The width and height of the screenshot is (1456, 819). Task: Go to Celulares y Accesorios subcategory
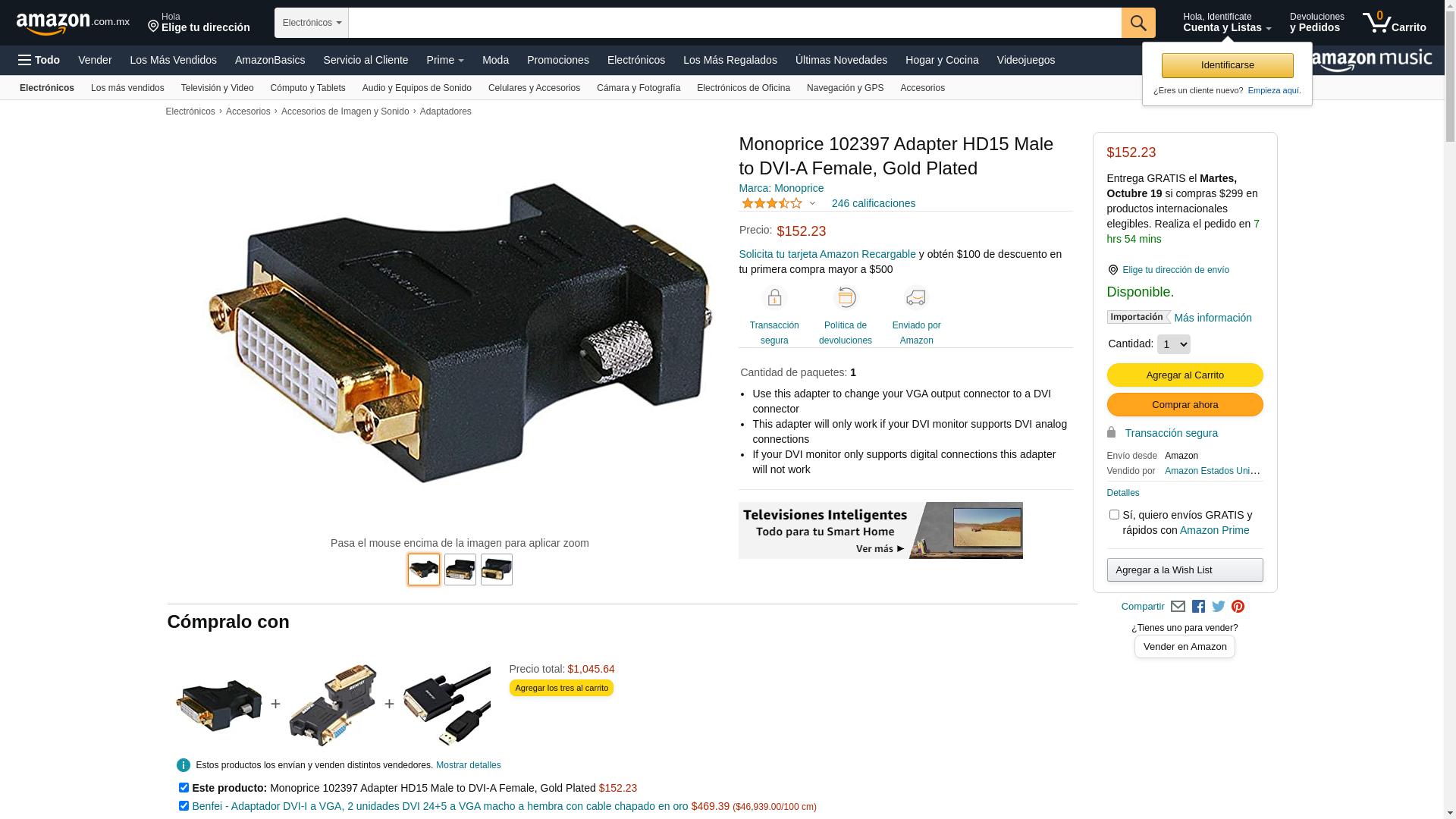point(534,88)
